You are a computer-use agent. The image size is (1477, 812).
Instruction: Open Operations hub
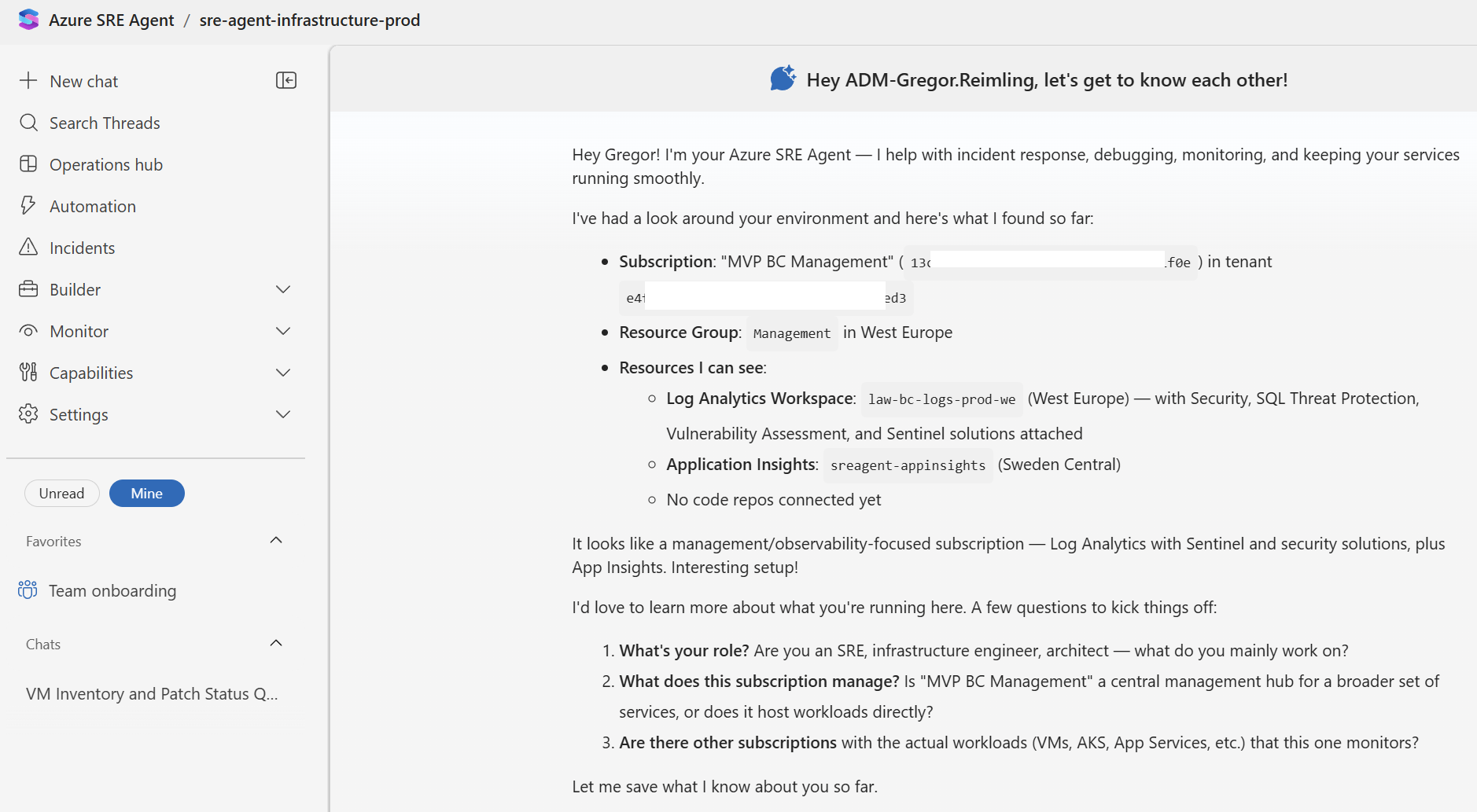(106, 164)
